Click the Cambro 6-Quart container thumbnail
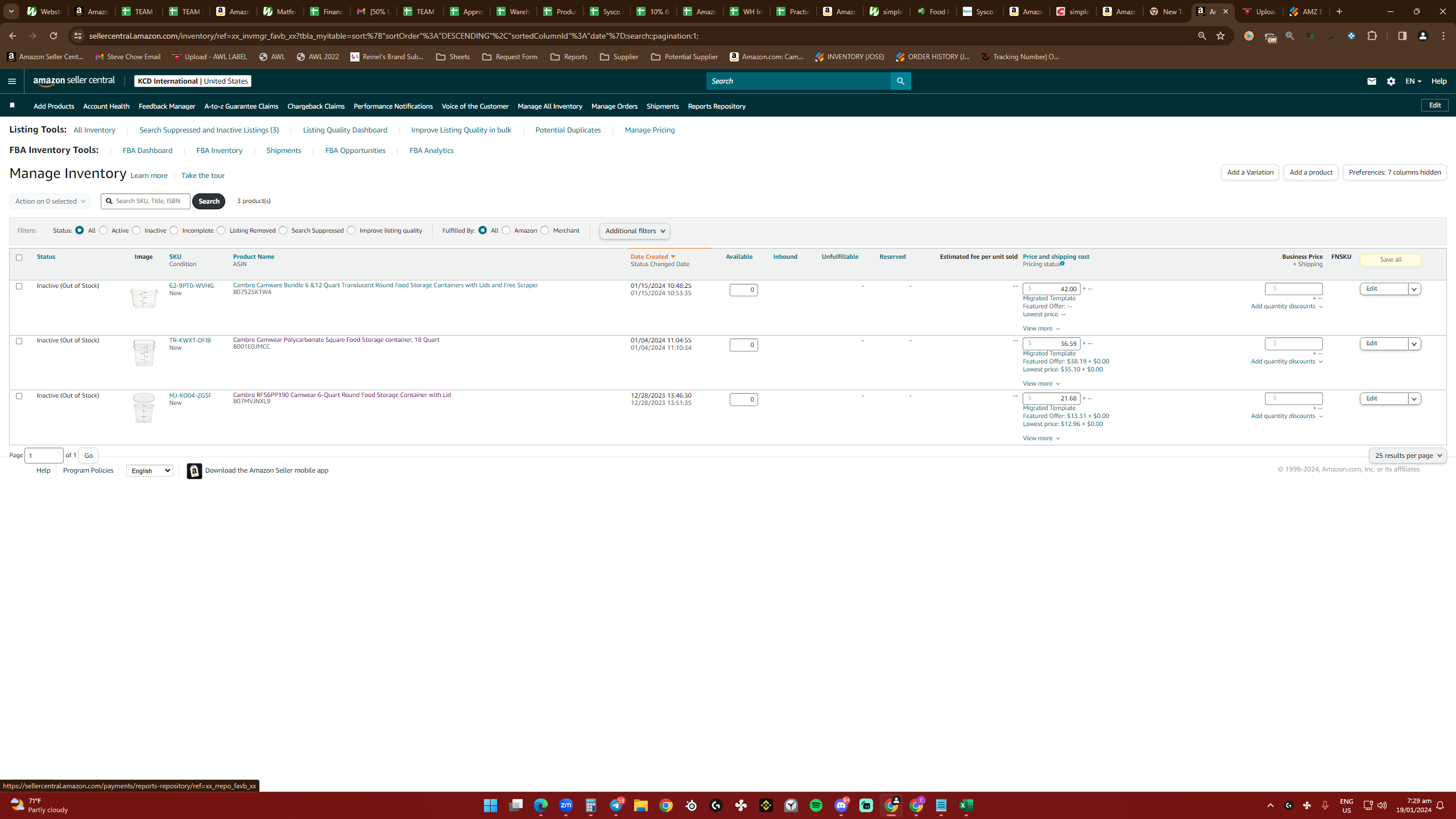Screen dimensions: 1456x819 (x=143, y=408)
